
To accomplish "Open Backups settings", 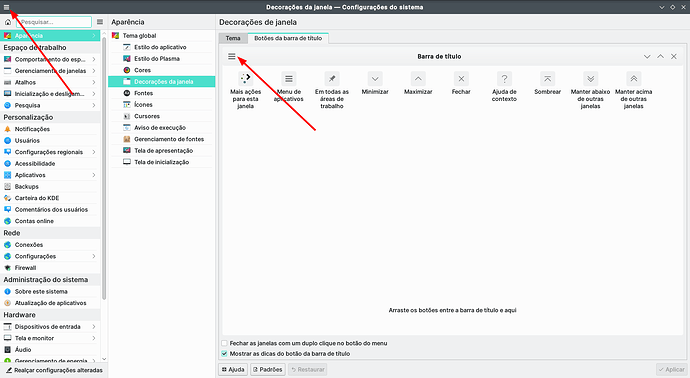I will [x=50, y=187].
